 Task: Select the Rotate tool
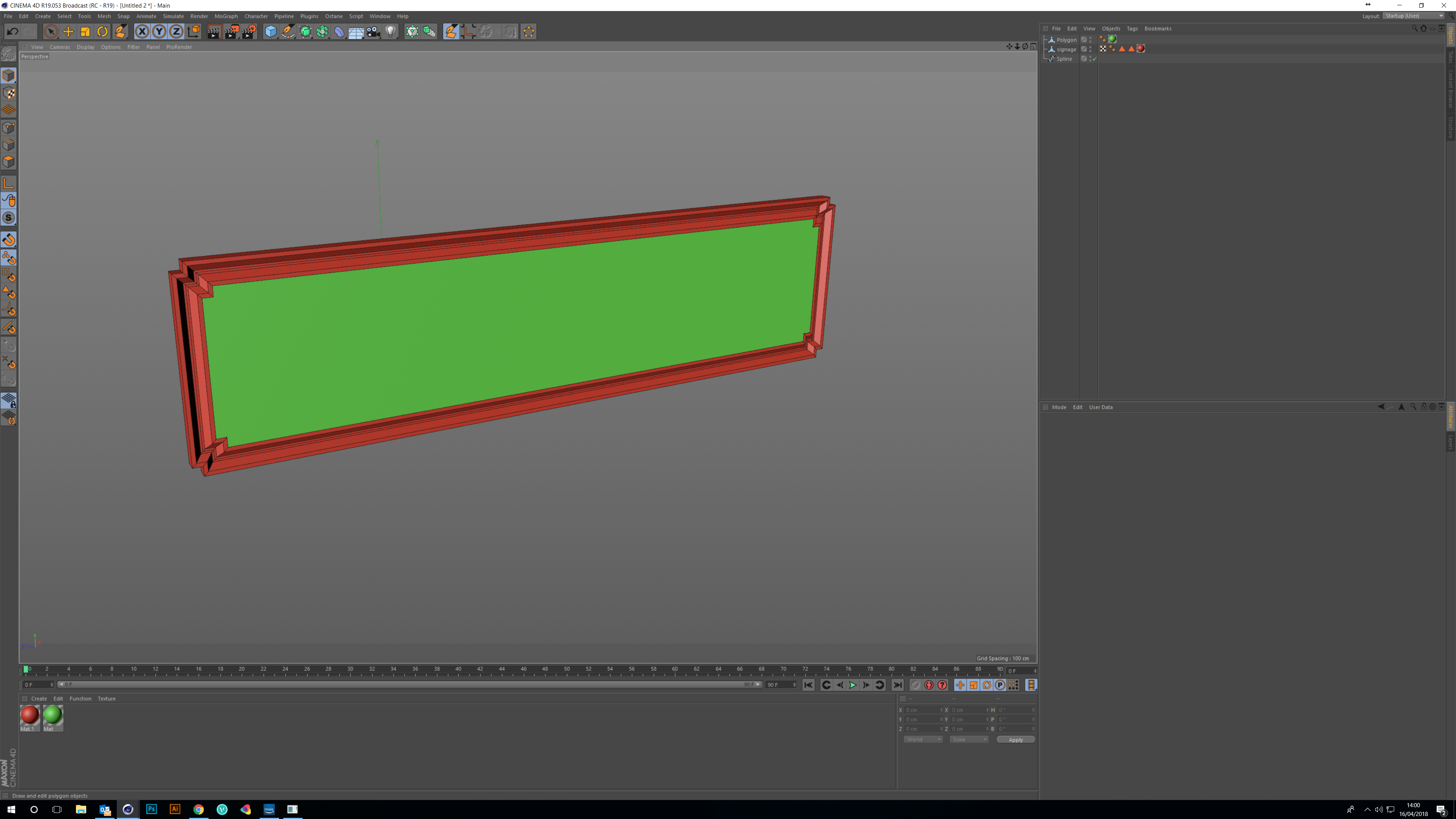pos(102,31)
